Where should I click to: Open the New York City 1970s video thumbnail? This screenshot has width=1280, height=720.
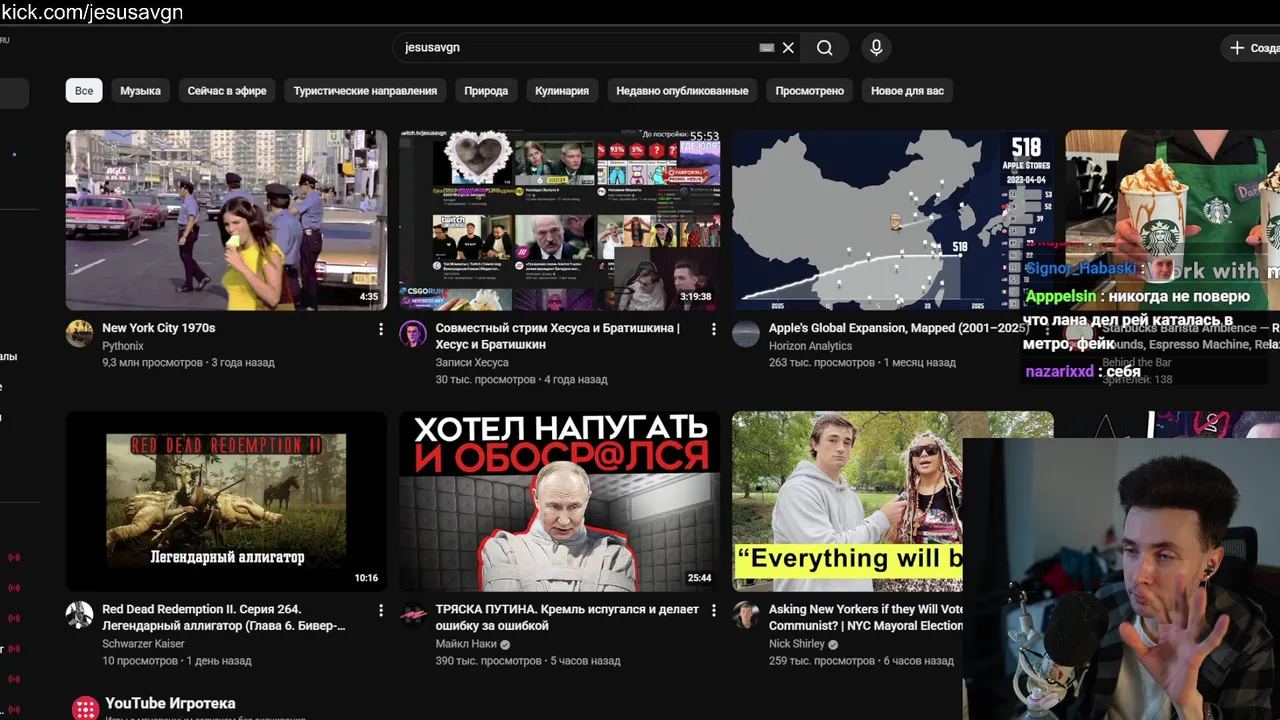[226, 220]
